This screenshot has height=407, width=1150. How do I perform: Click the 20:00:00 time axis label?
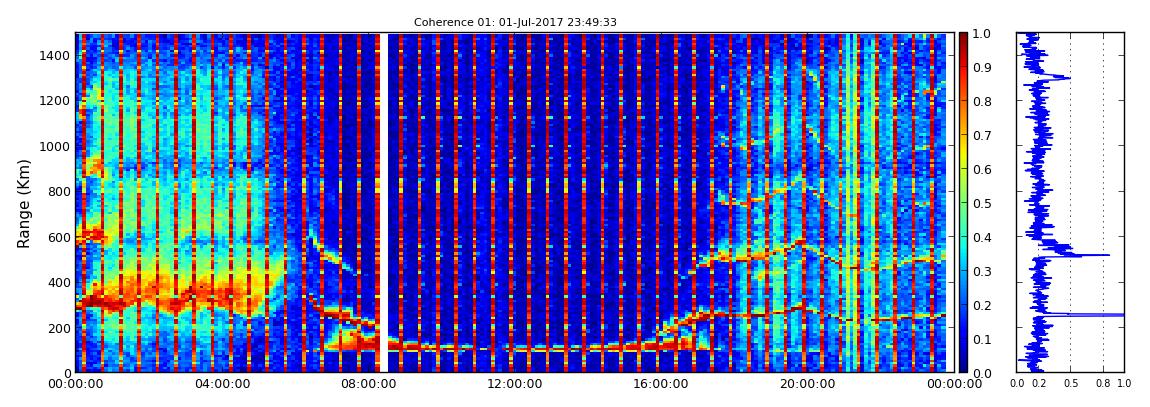[x=807, y=384]
